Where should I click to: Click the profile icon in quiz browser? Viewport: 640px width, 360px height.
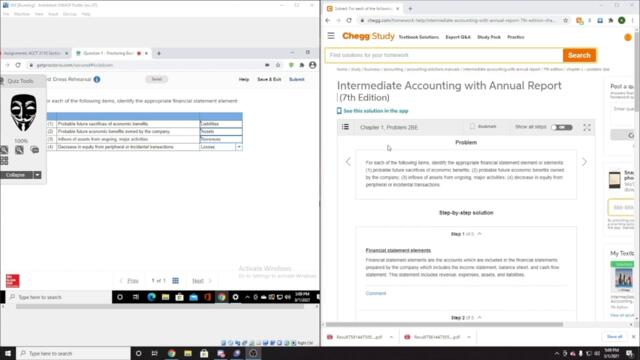pos(313,65)
